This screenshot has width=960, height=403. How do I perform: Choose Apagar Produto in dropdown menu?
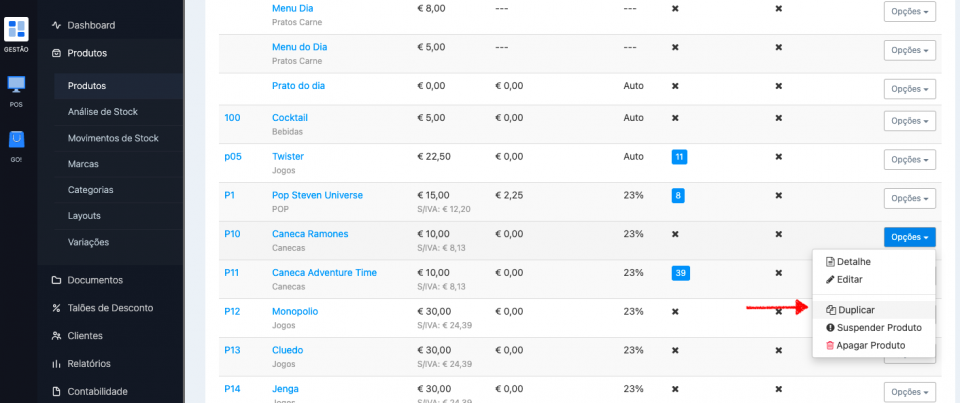pyautogui.click(x=865, y=345)
